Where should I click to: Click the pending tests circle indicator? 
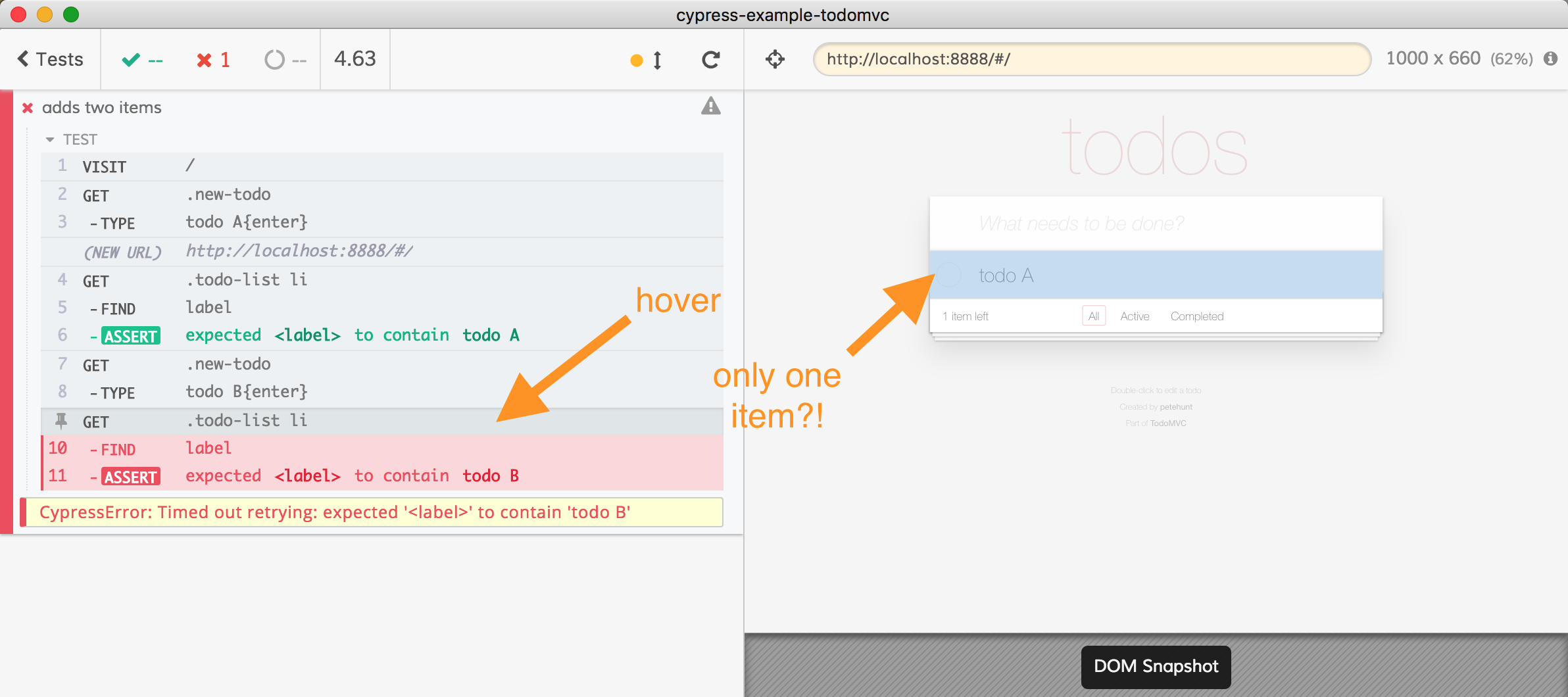[x=285, y=60]
